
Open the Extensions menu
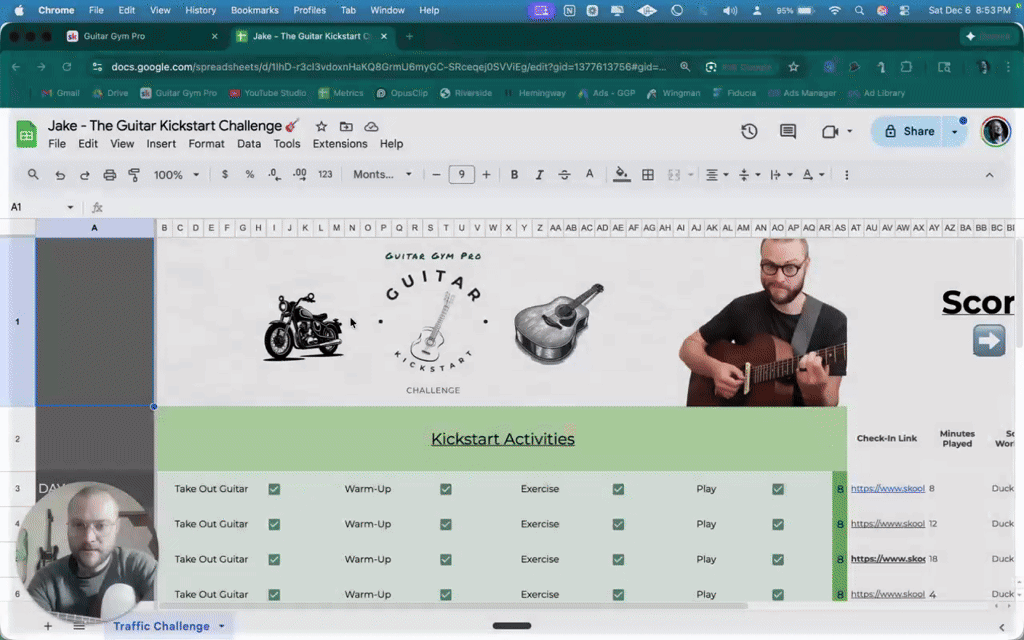(340, 144)
